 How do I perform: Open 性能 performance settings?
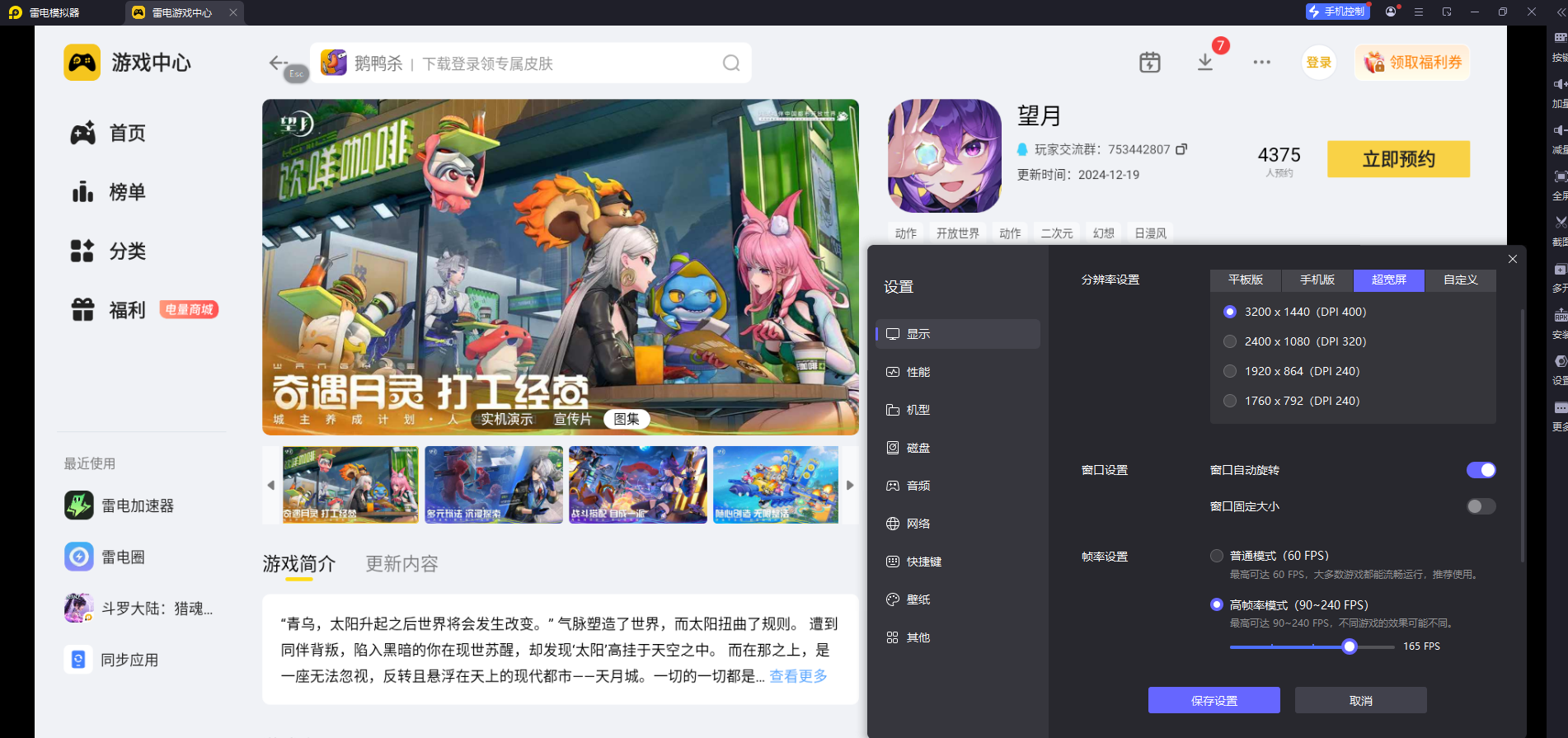(958, 372)
